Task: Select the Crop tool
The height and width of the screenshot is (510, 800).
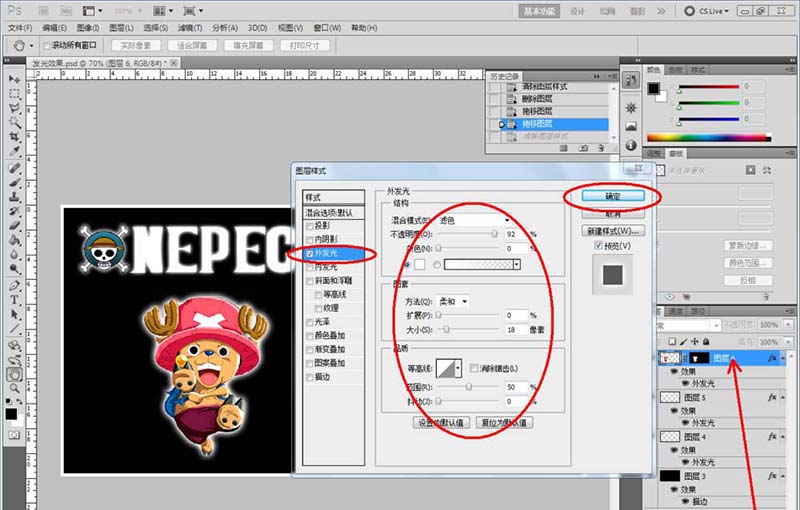Action: click(14, 137)
